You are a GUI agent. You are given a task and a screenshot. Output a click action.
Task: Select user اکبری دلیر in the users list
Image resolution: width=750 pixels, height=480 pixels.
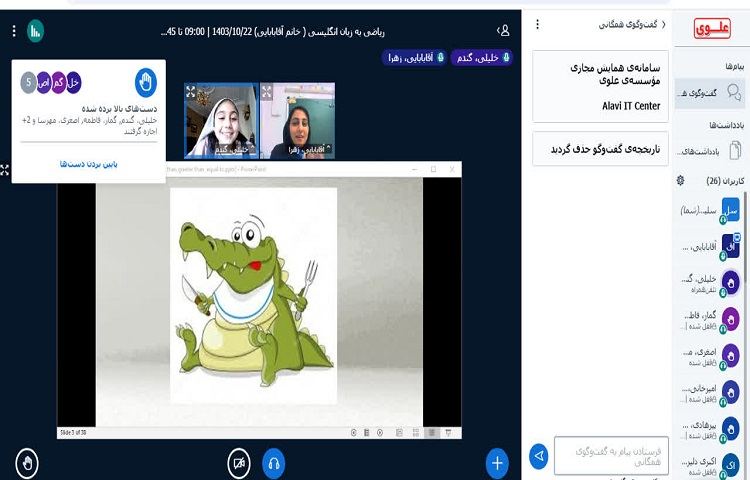coord(710,465)
